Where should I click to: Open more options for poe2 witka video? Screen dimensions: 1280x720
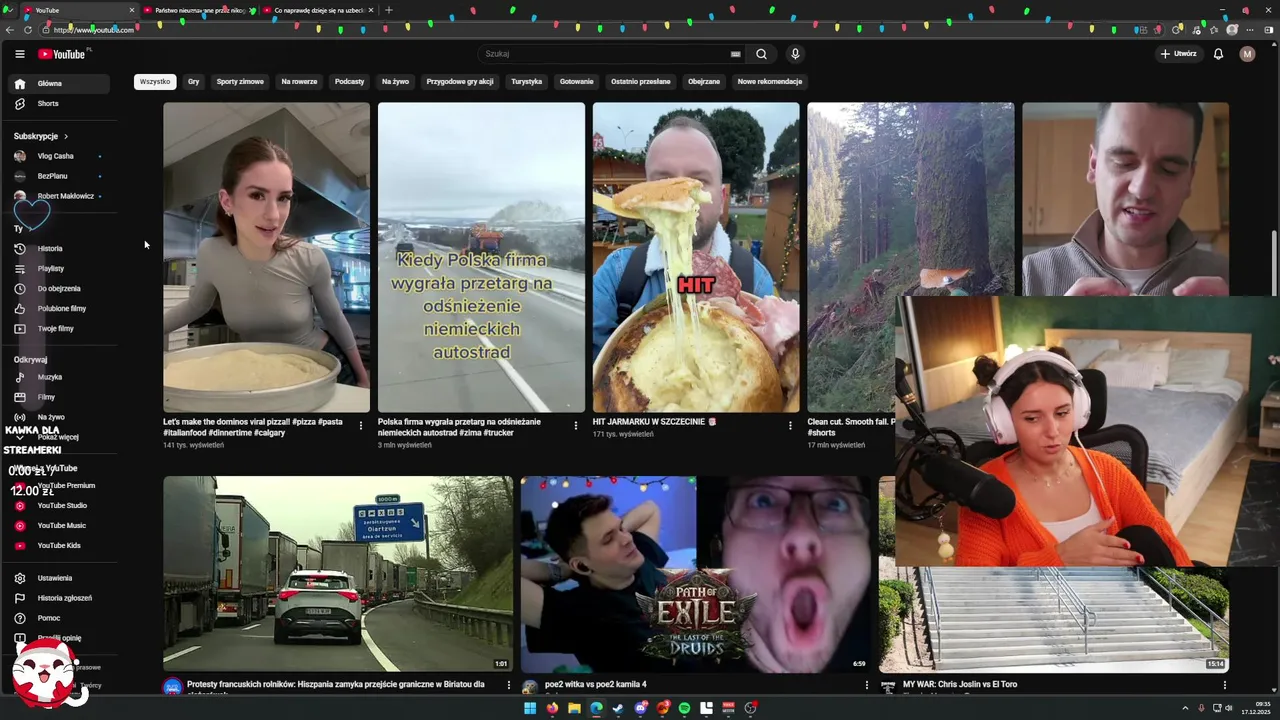pos(866,685)
